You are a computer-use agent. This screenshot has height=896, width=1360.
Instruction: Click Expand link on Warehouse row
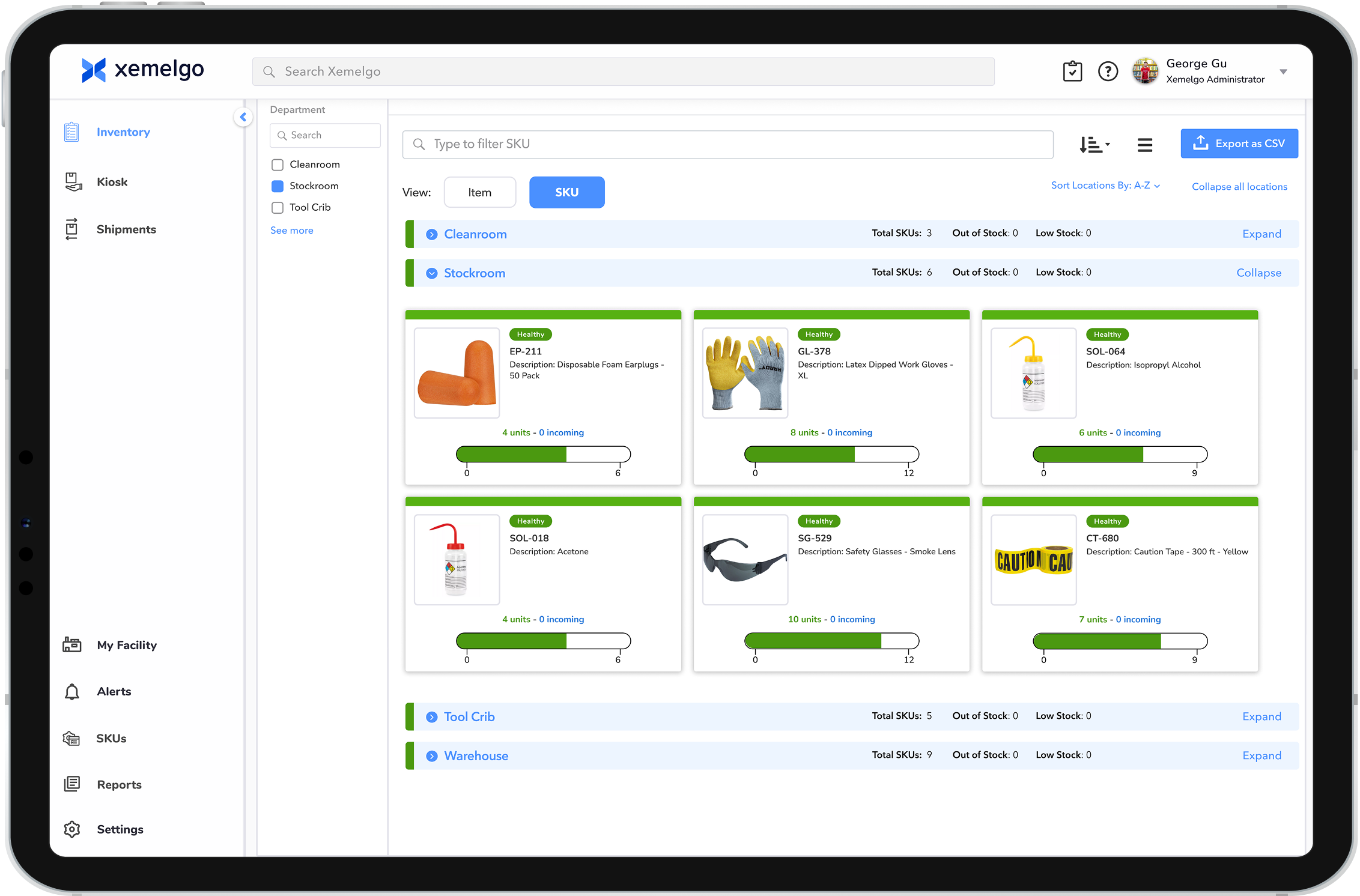1261,756
